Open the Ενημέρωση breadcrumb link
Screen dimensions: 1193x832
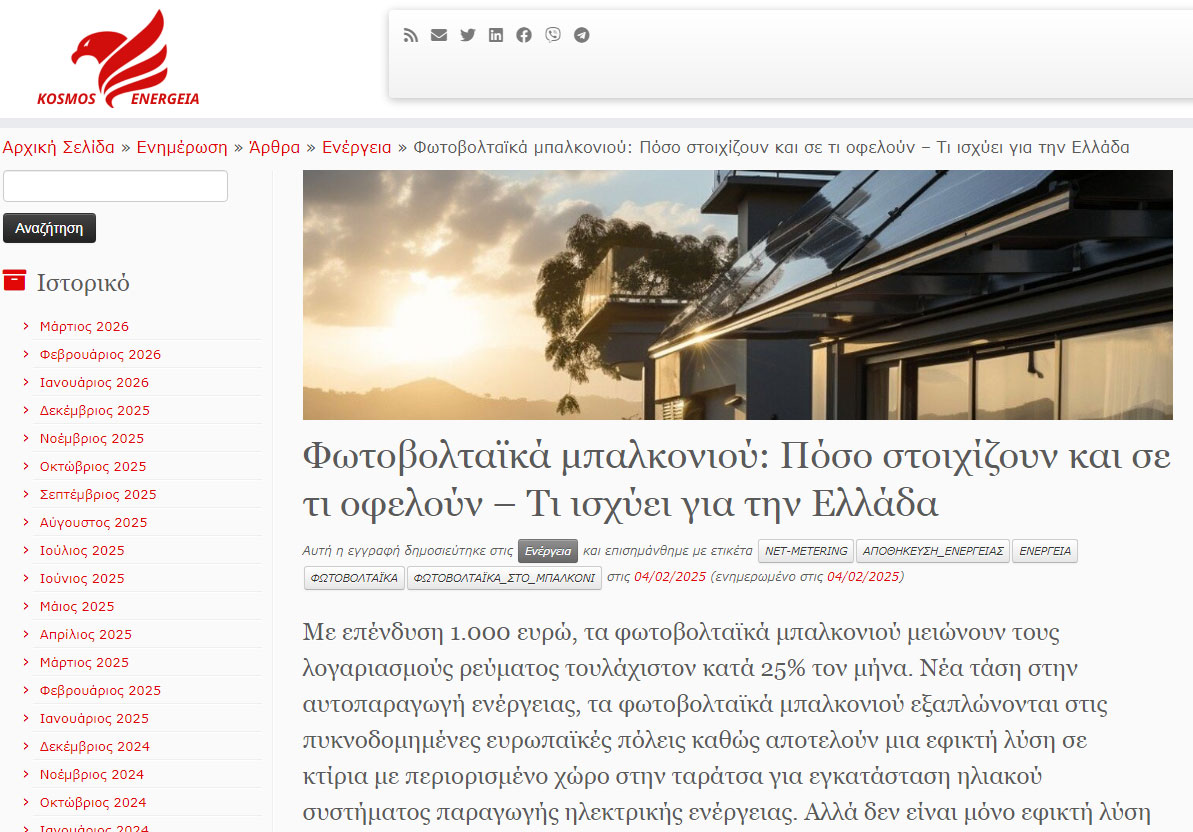coord(182,147)
